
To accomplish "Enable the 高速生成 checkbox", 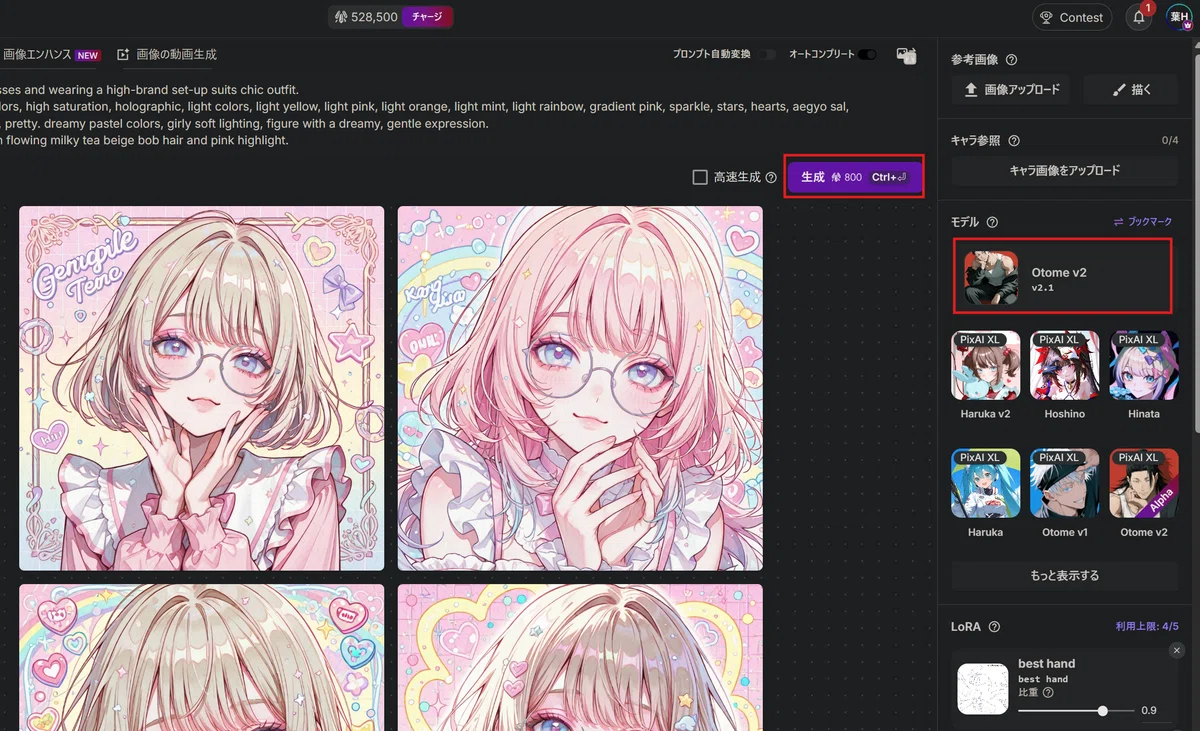I will (x=700, y=177).
